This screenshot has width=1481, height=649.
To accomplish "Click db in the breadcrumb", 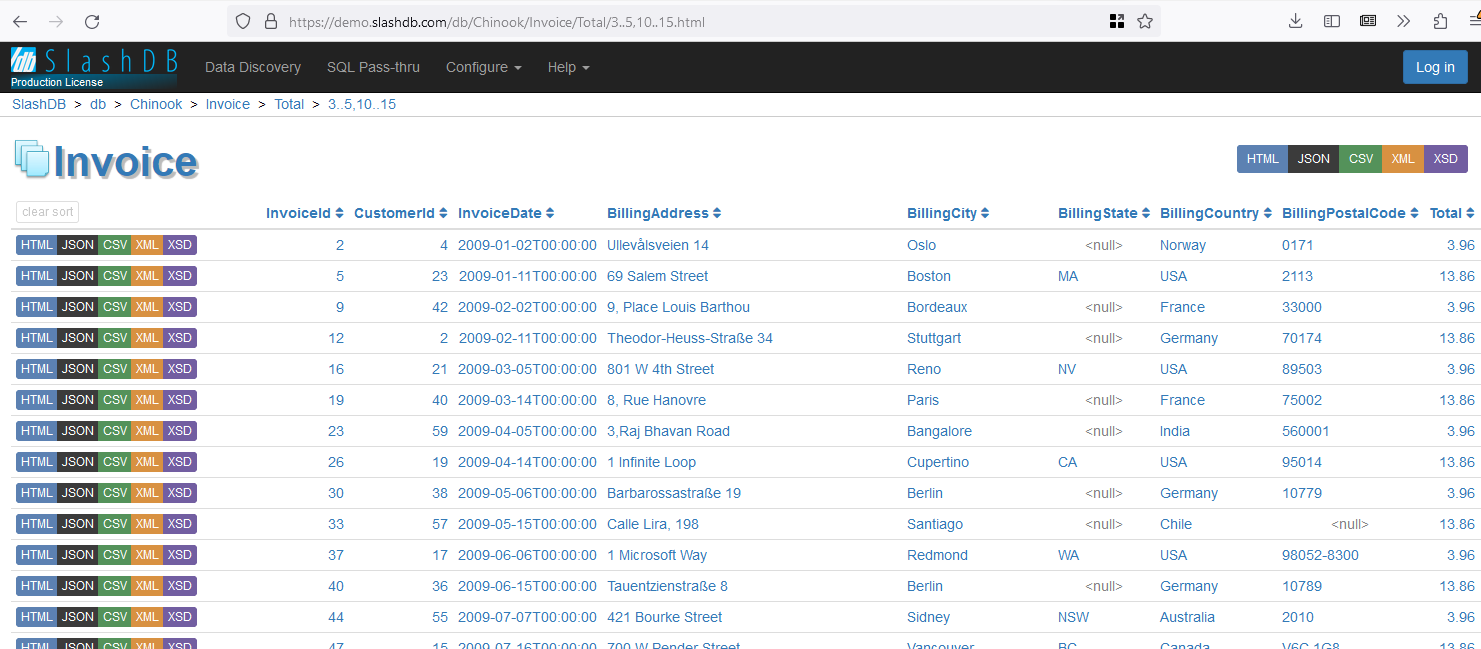I will (98, 104).
